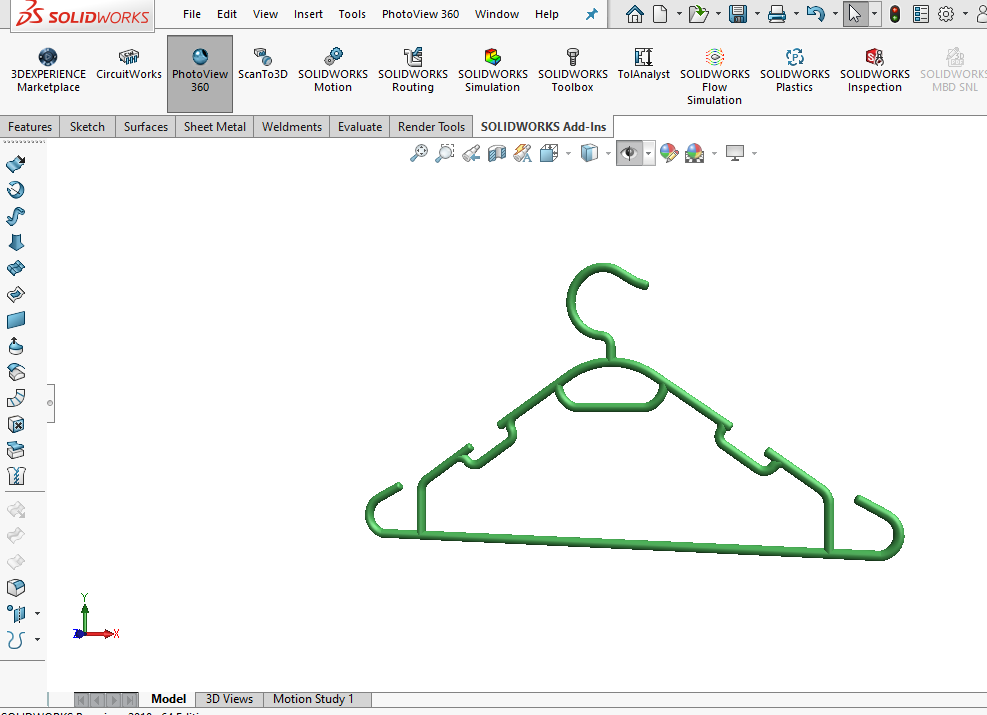
Task: Expand the Save dropdown arrow
Action: coord(757,14)
